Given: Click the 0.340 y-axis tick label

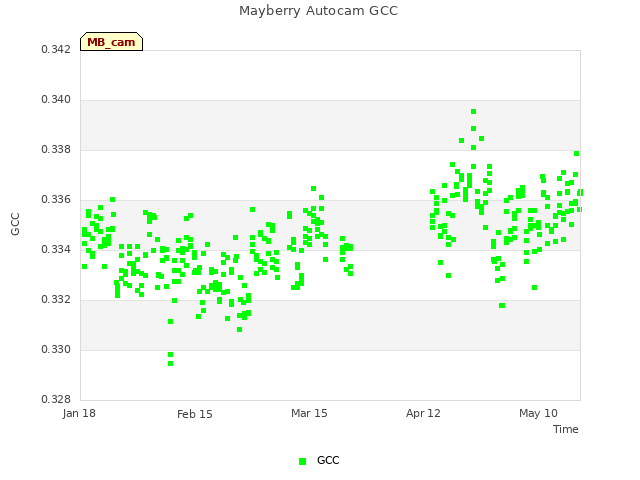Looking at the screenshot, I should [x=56, y=100].
